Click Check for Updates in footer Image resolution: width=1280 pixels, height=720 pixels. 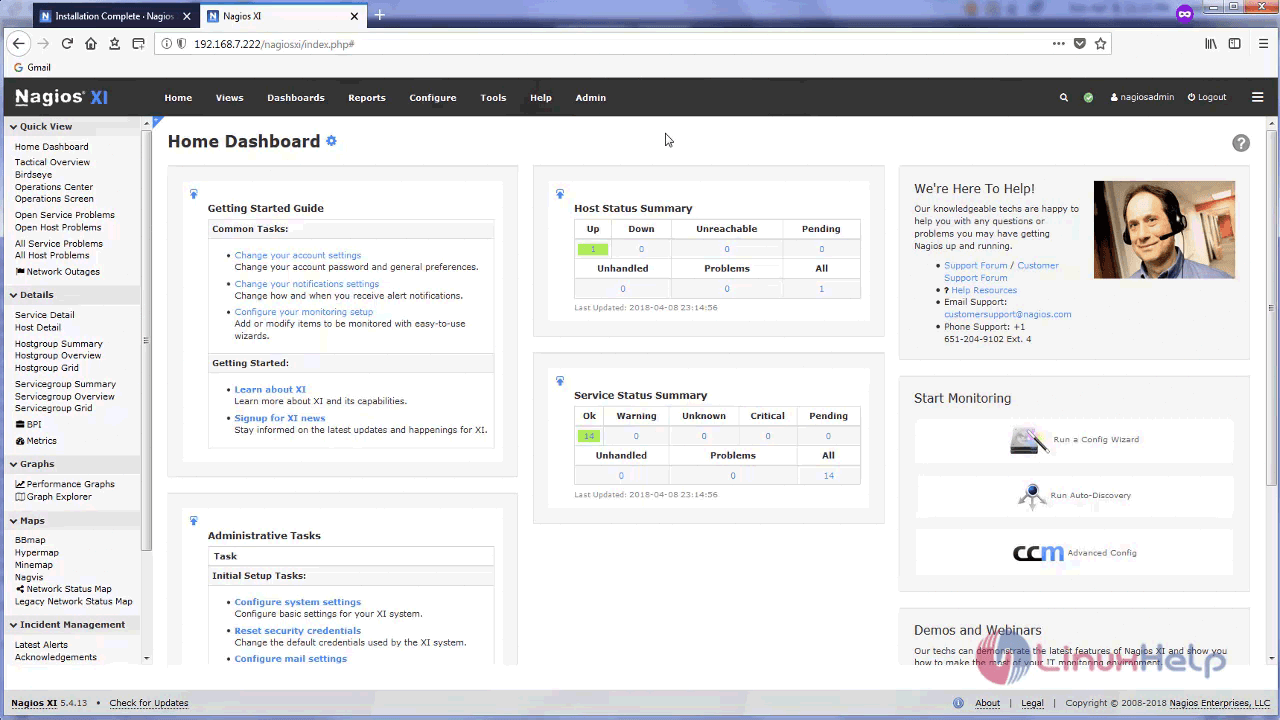pos(149,703)
